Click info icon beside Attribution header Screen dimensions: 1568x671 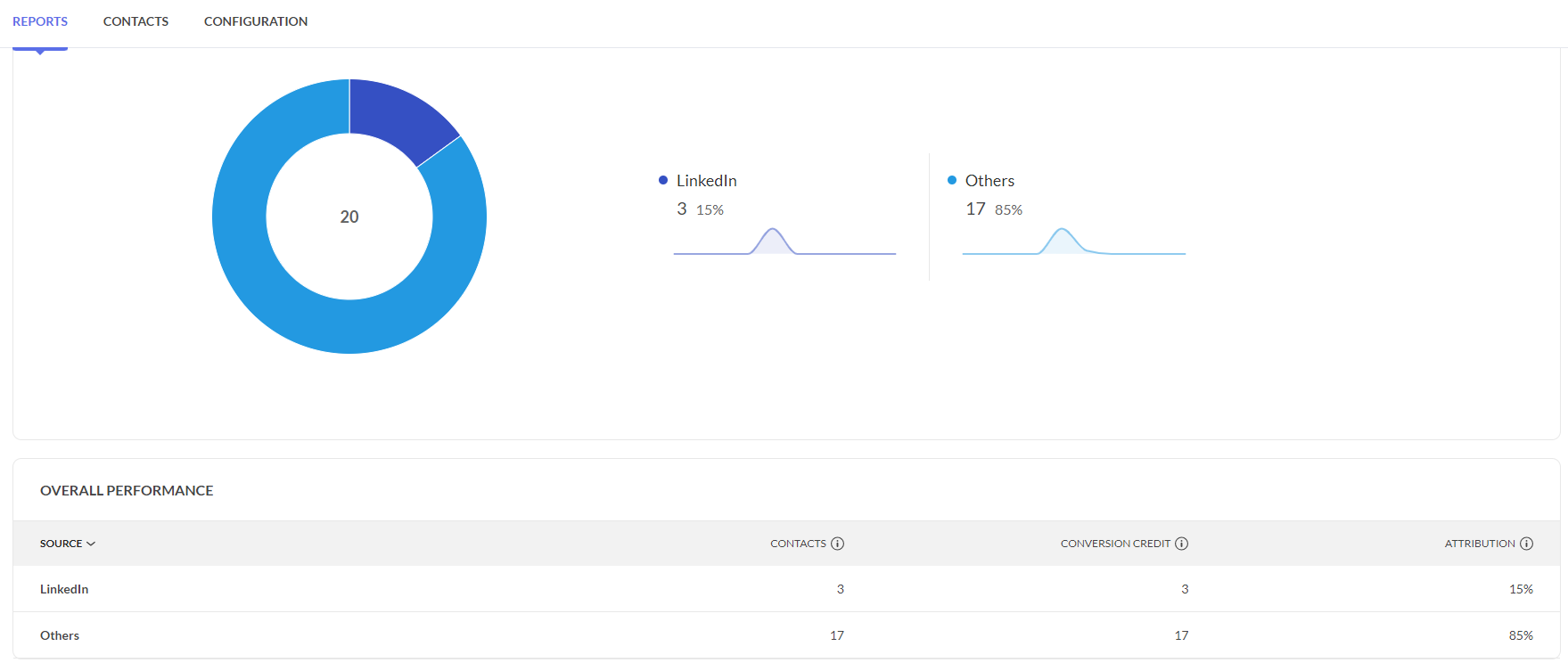(x=1526, y=544)
